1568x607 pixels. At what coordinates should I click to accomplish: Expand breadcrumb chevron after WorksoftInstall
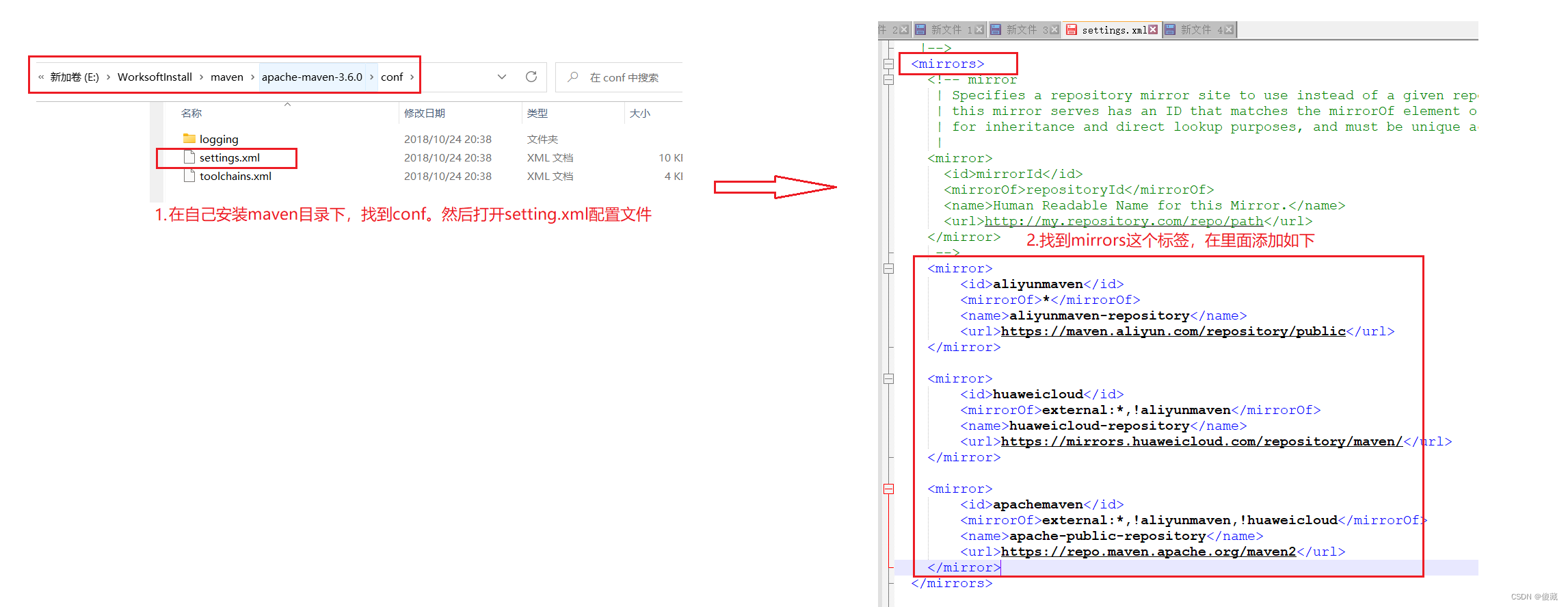[201, 77]
